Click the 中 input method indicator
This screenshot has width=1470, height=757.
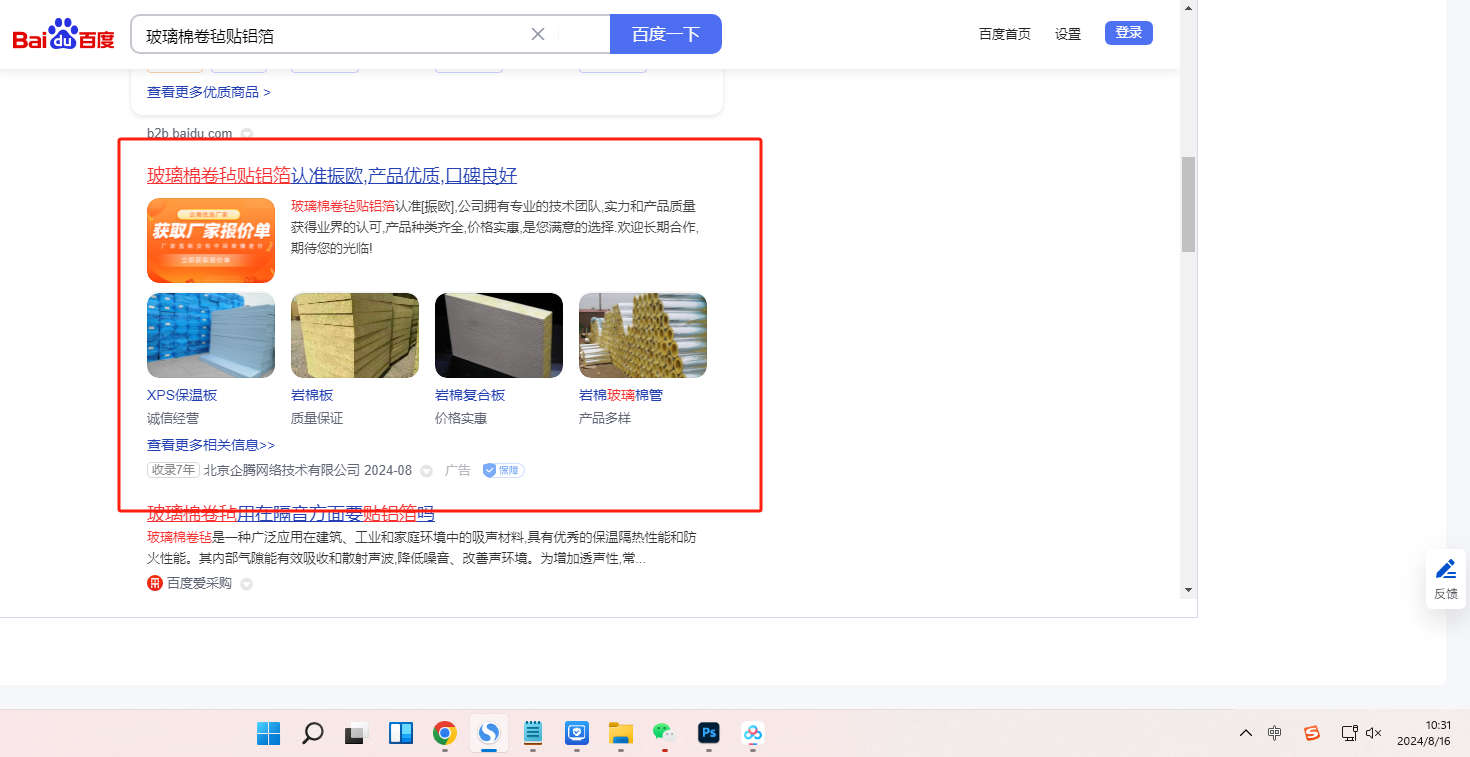[x=1274, y=733]
